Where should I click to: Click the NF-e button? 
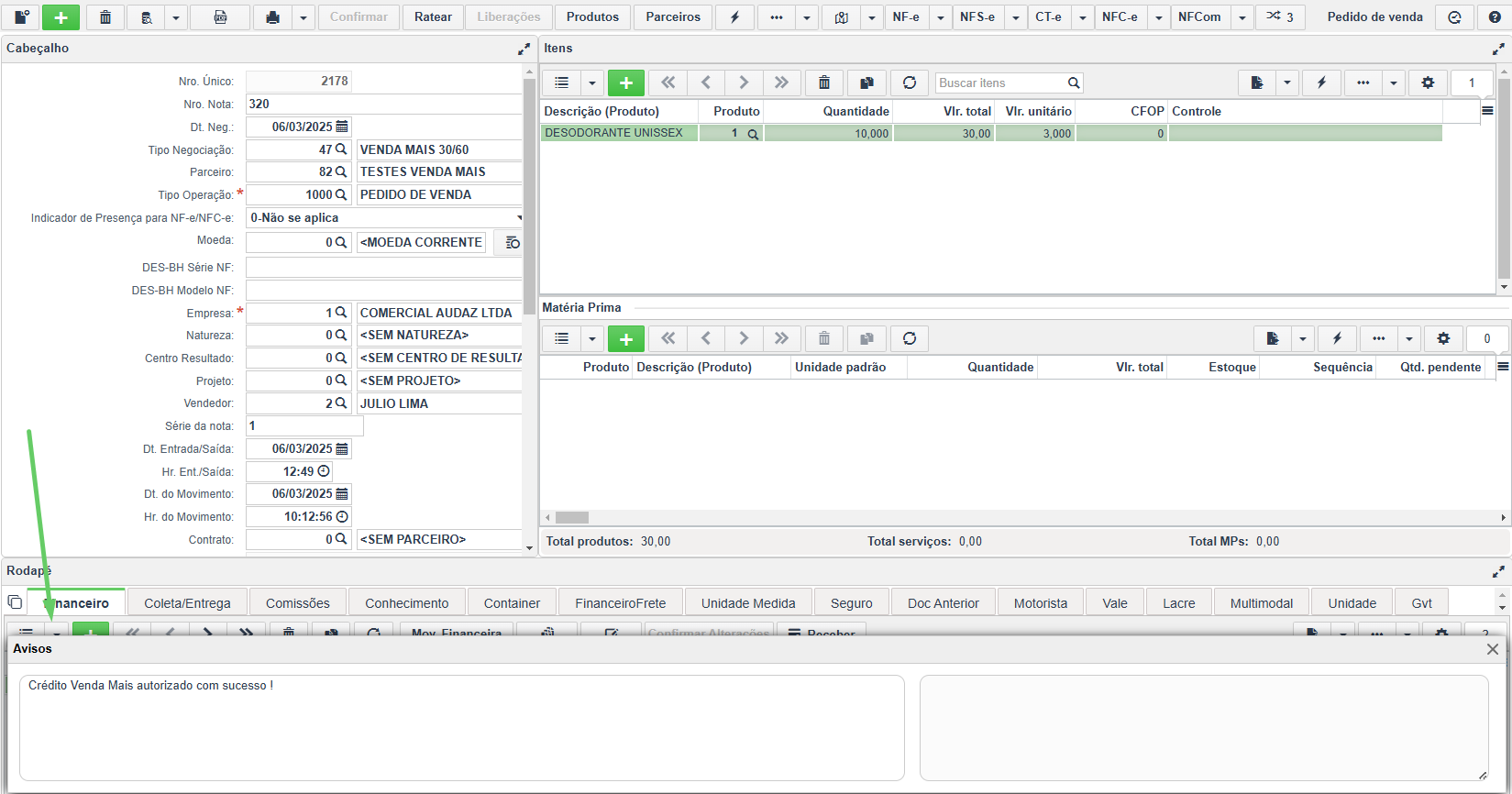tap(906, 17)
